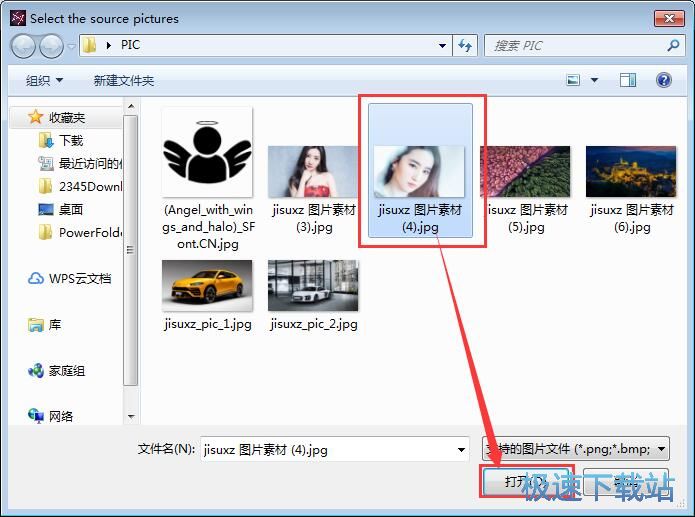The width and height of the screenshot is (695, 517).
Task: Open the 桌面 desktop folder in sidebar
Action: coord(70,209)
